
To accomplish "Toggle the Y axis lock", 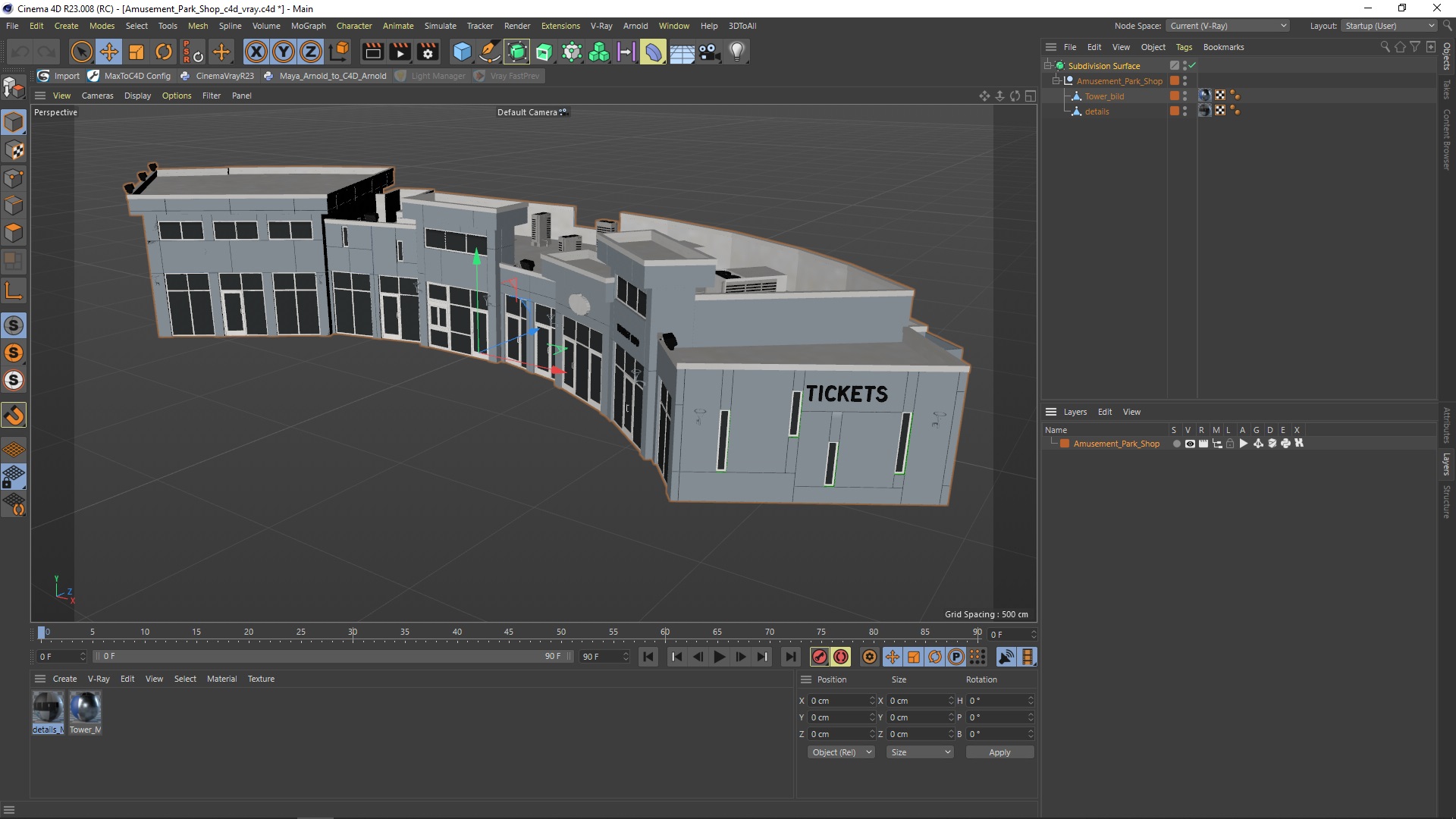I will click(284, 52).
